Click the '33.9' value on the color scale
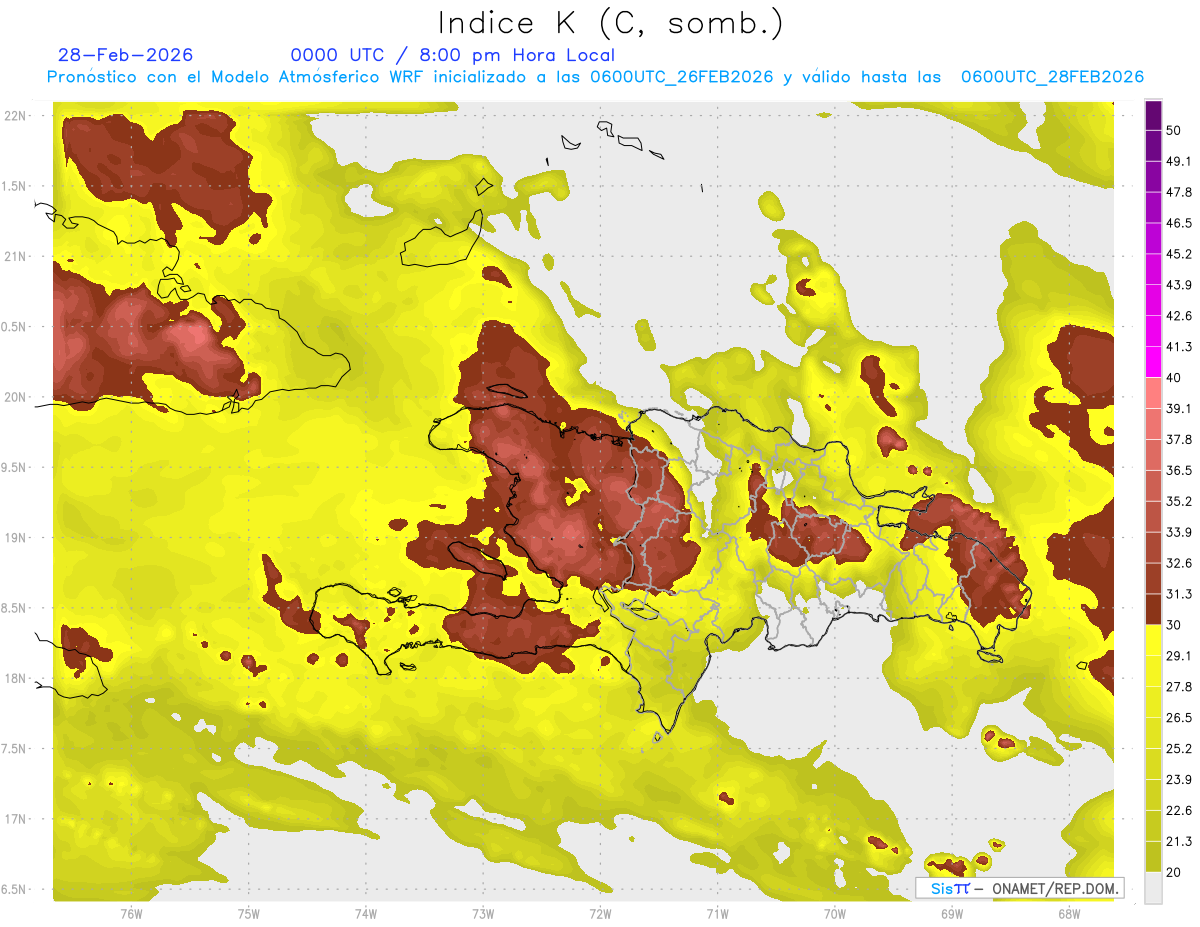 1179,532
